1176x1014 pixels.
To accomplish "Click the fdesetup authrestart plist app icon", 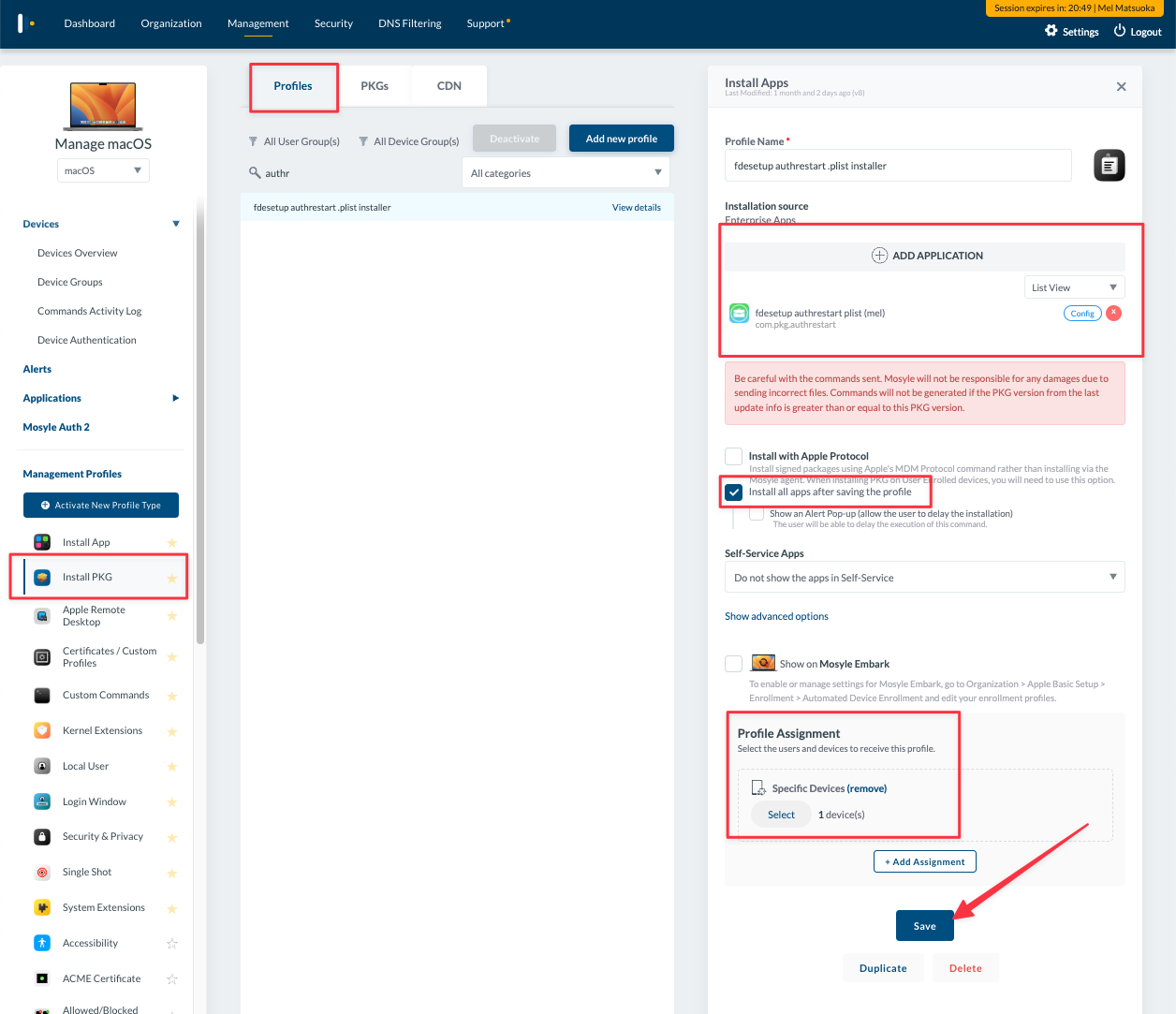I will tap(740, 314).
